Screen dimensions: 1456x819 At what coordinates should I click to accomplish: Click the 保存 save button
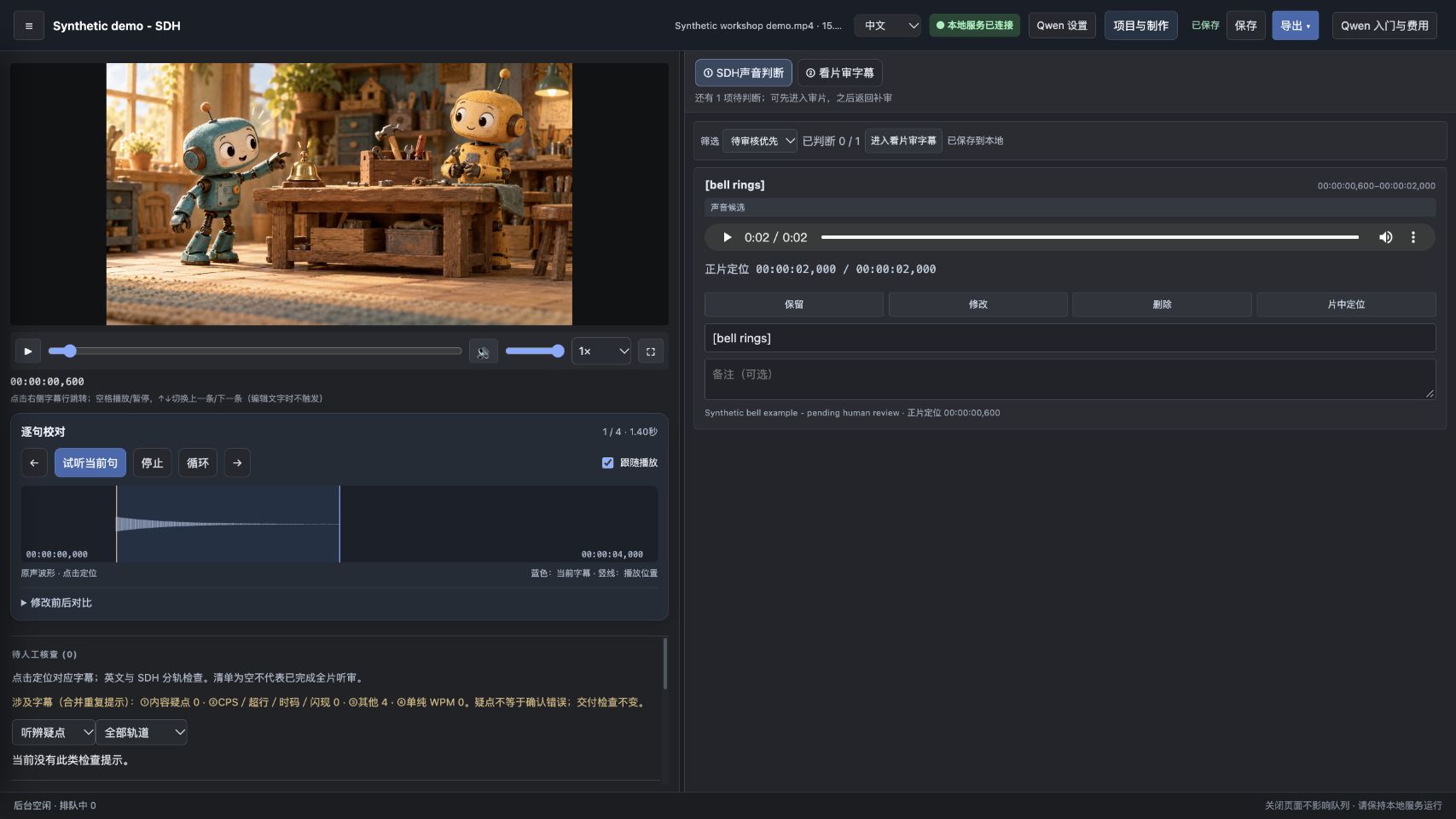(x=1245, y=26)
